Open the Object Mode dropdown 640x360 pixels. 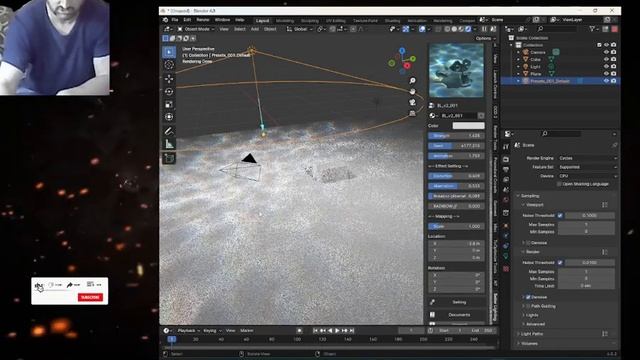pyautogui.click(x=196, y=29)
